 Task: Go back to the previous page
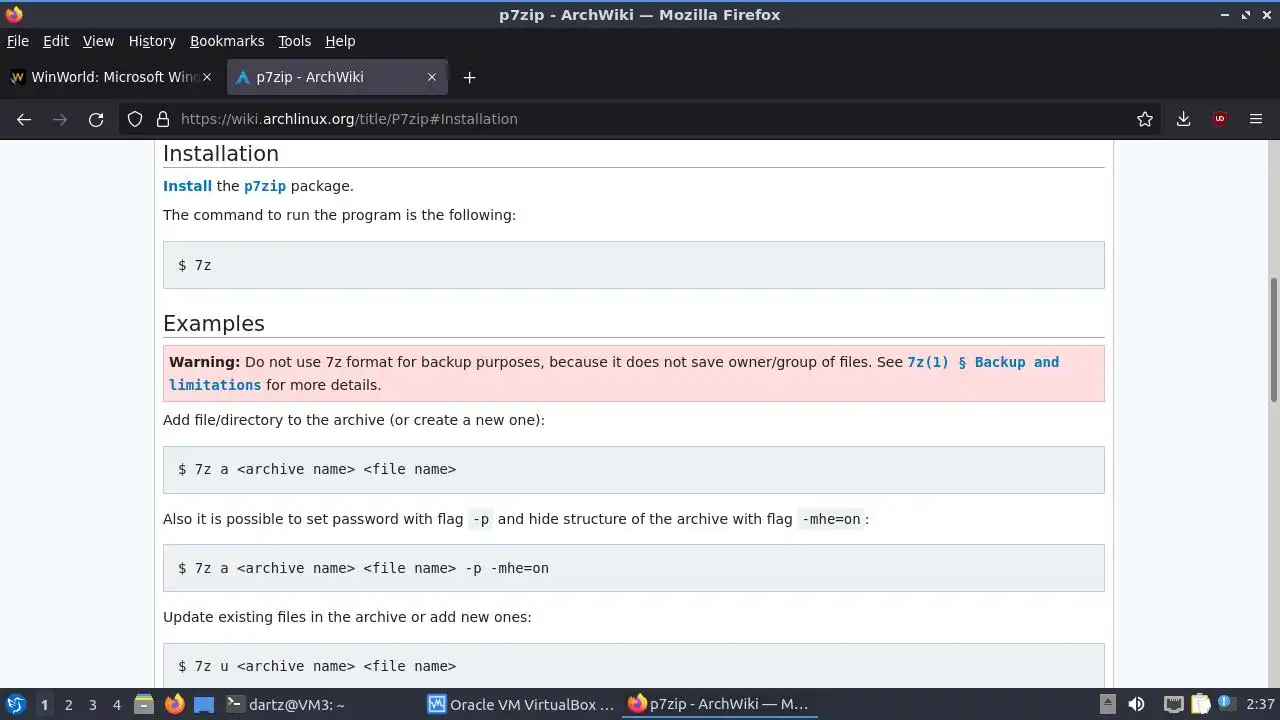tap(24, 119)
